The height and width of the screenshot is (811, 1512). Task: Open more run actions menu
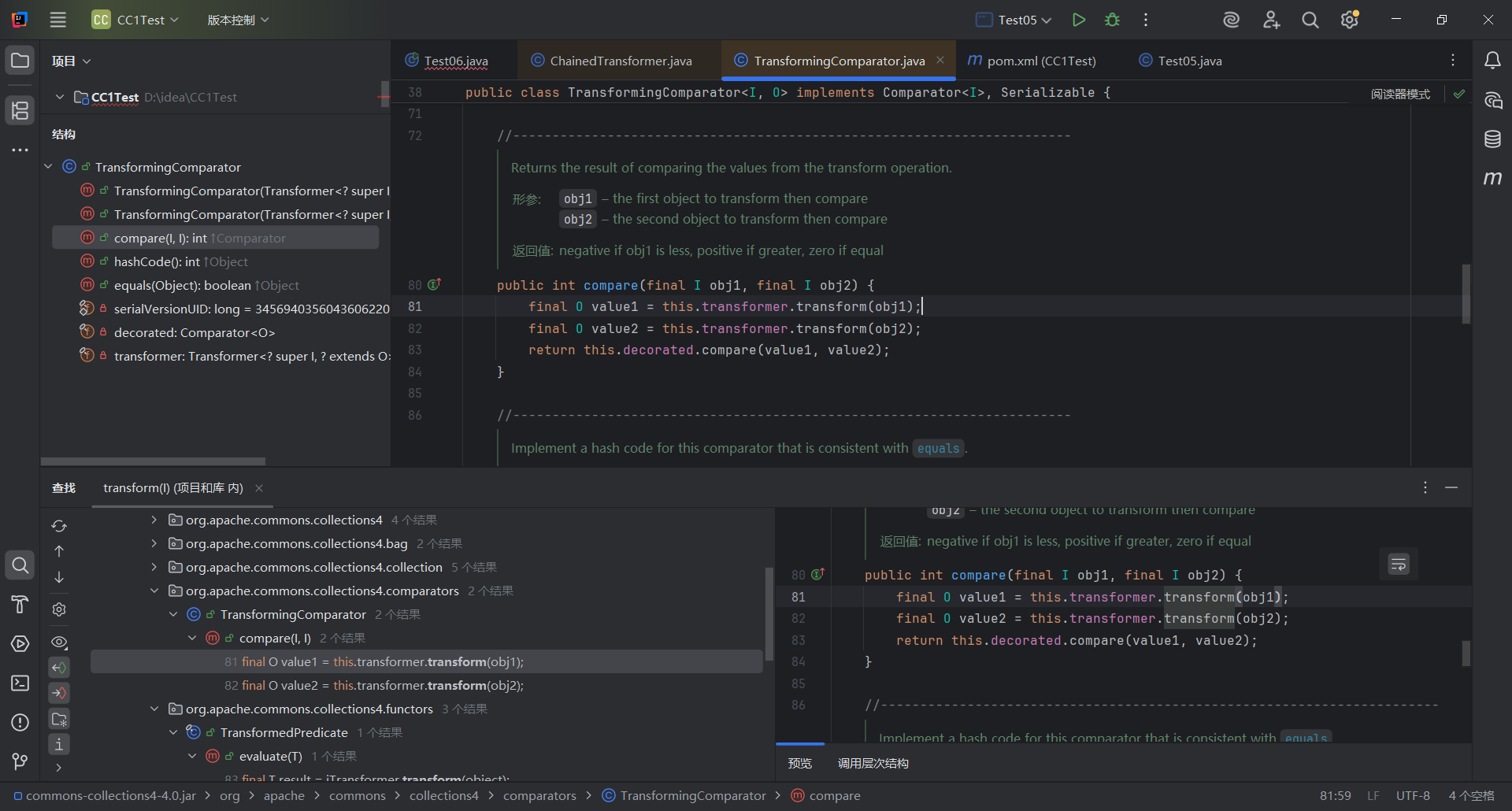[1146, 20]
